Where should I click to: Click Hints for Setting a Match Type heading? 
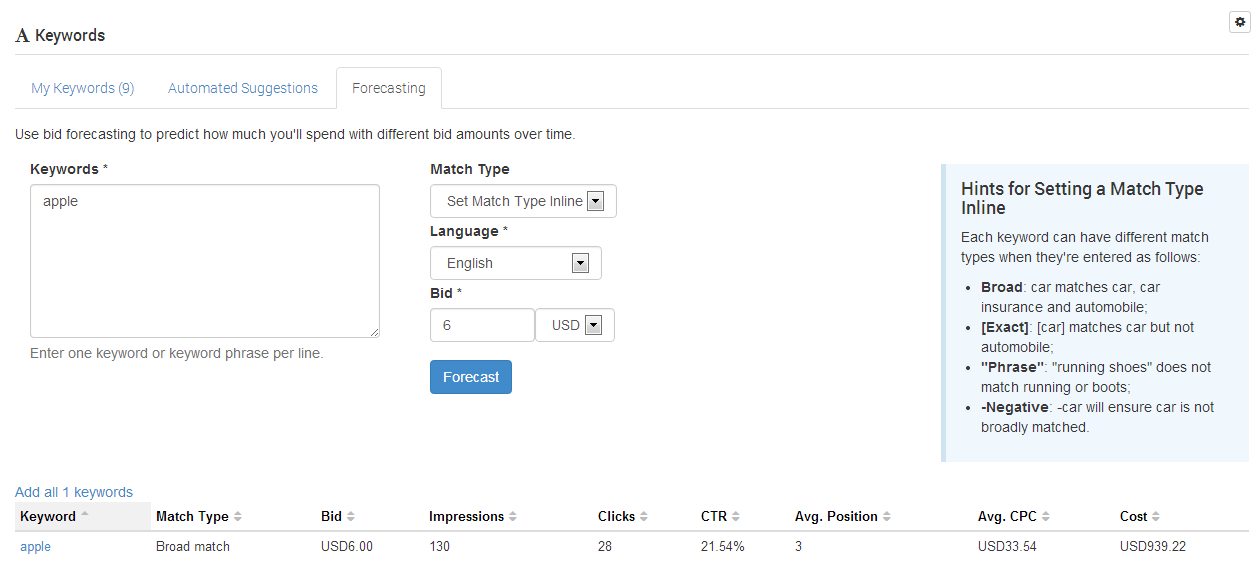1082,198
